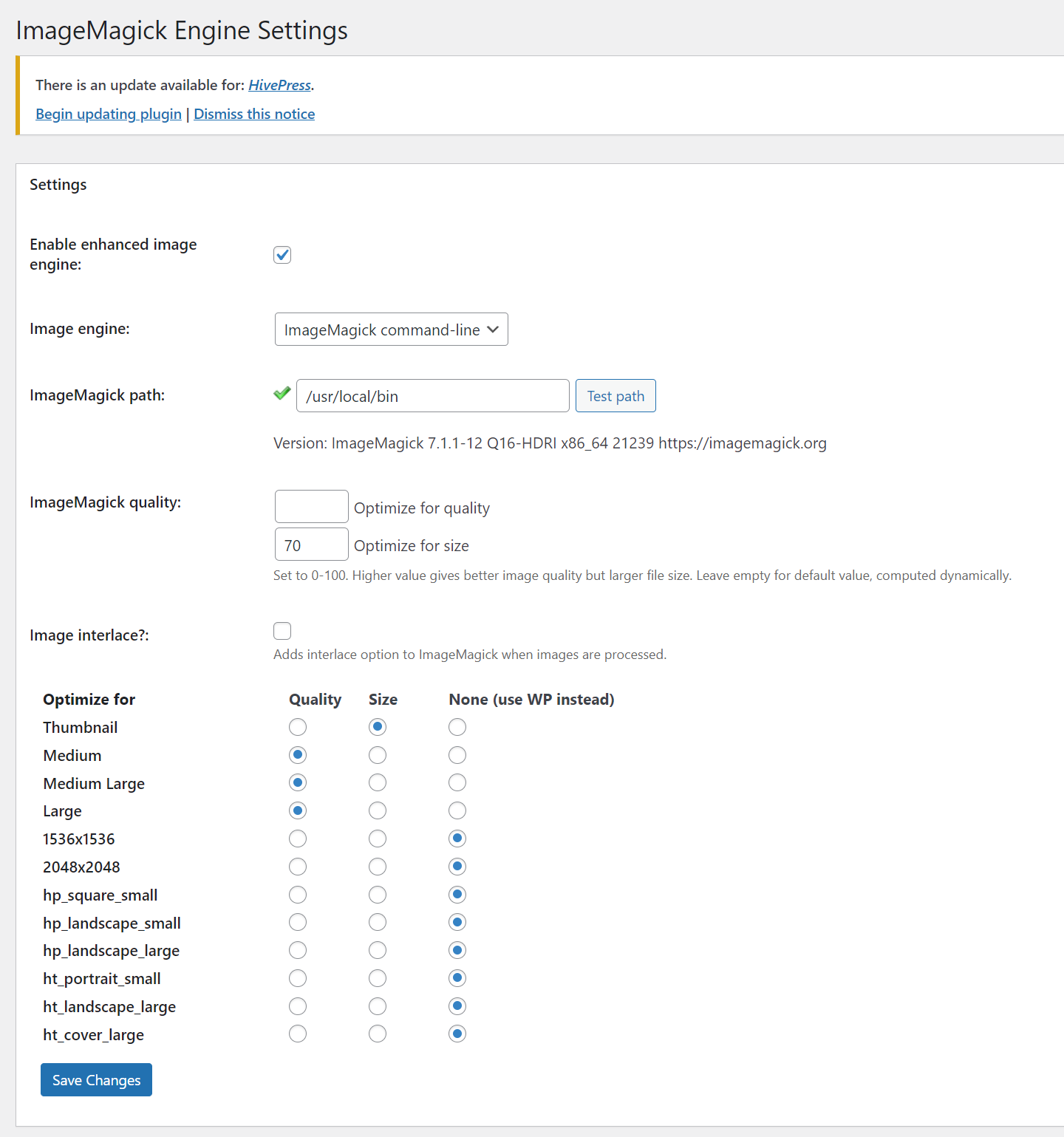Click the Optimize for size value field

click(311, 544)
